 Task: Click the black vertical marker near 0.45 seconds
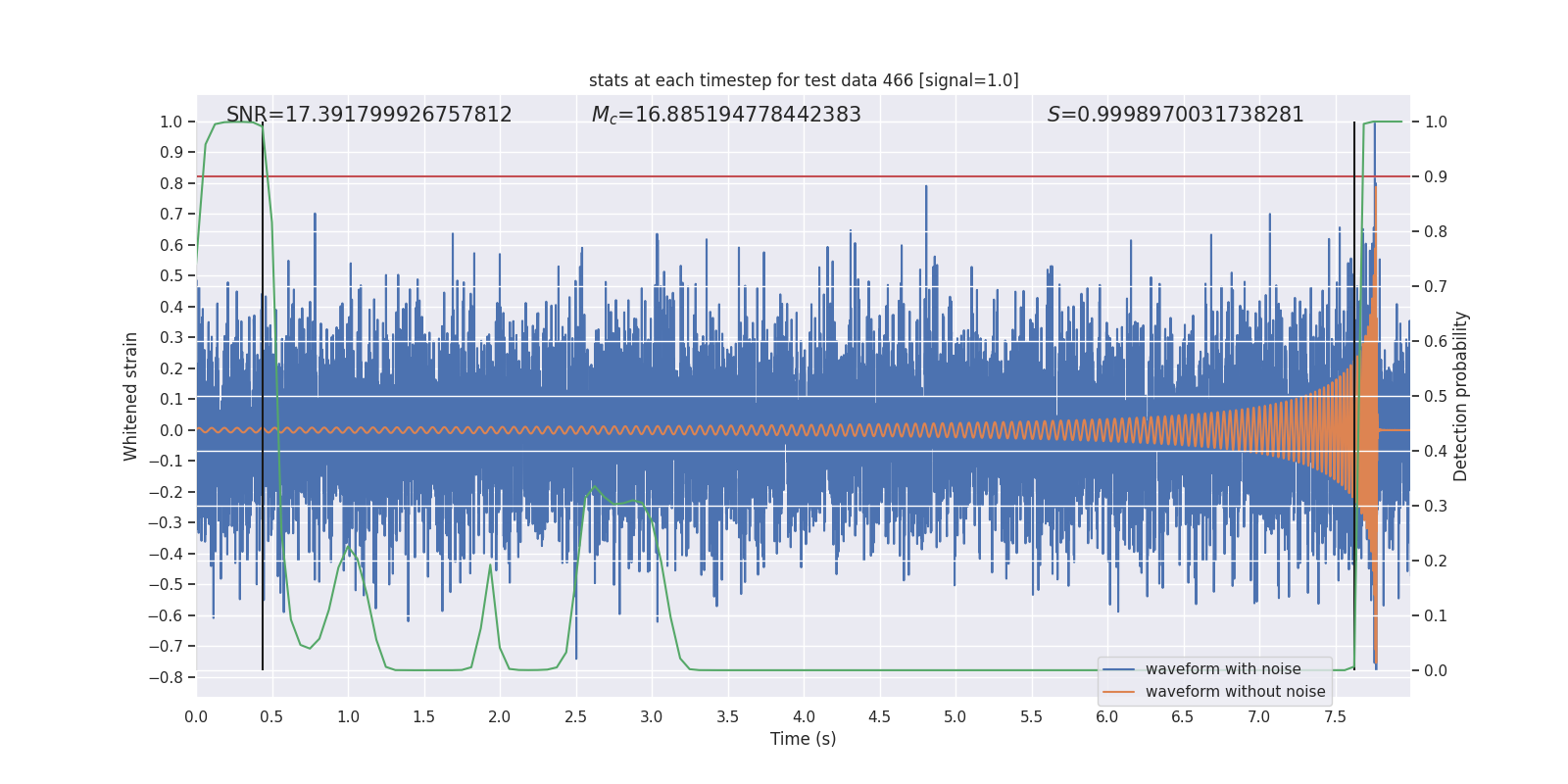(x=263, y=396)
